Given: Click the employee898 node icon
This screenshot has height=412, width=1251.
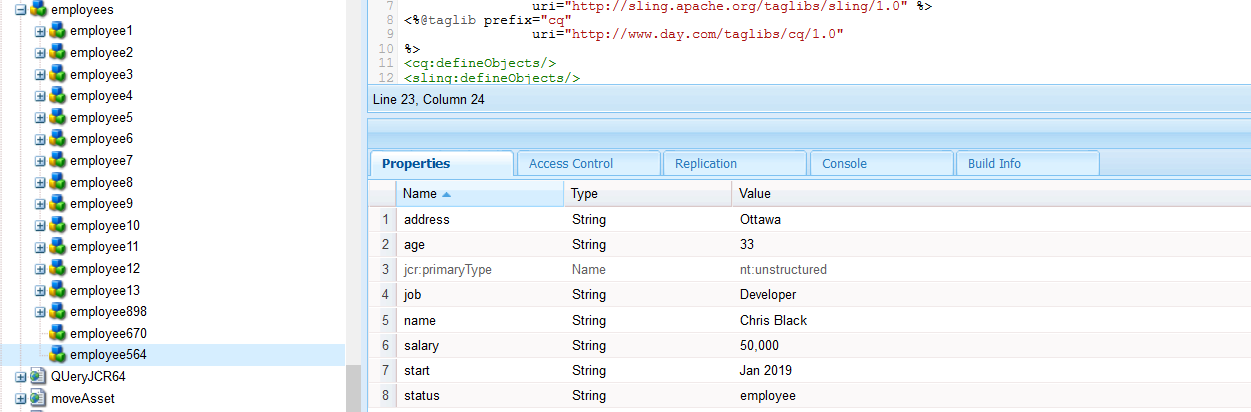Looking at the screenshot, I should 57,312.
